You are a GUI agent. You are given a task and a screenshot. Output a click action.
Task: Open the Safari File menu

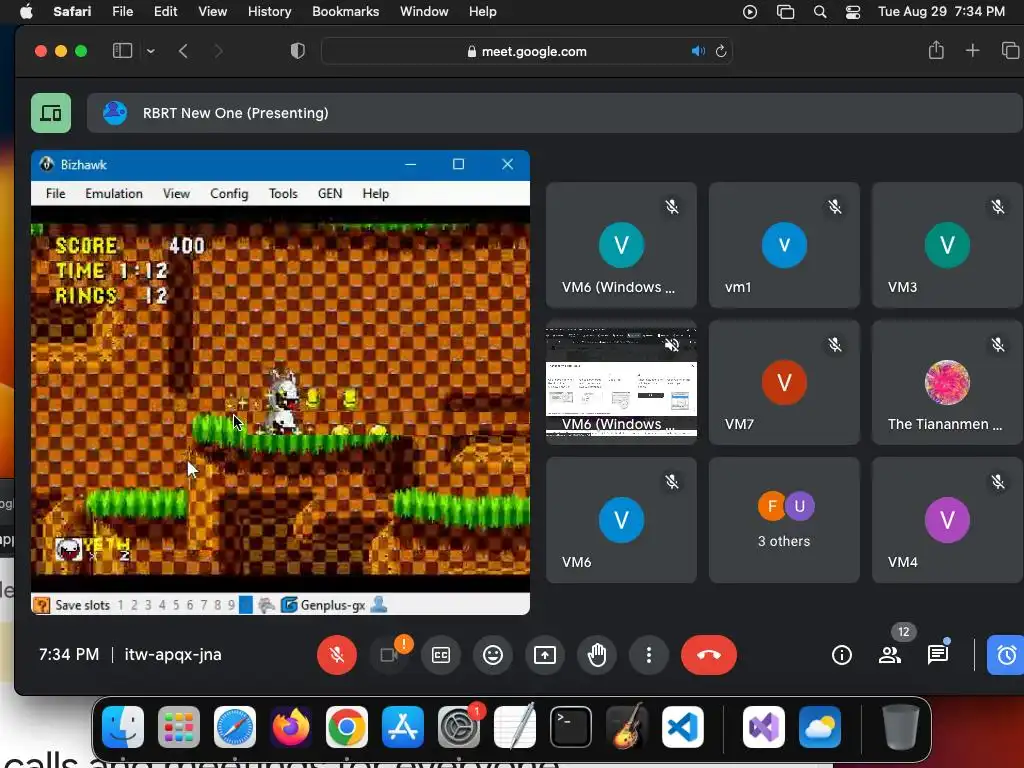click(122, 11)
